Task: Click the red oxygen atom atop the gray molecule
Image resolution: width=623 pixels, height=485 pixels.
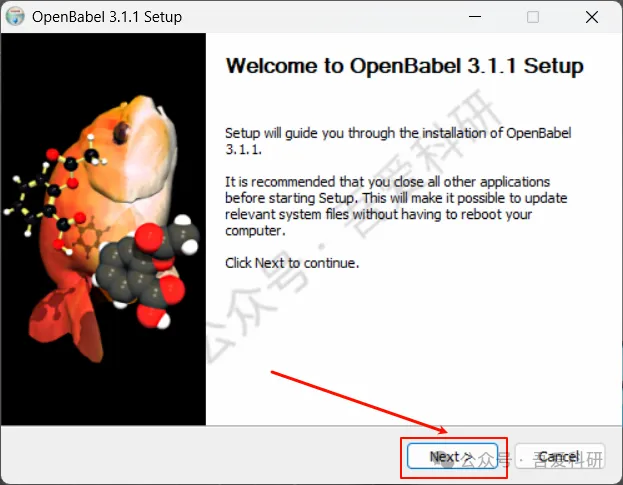Action: click(149, 237)
